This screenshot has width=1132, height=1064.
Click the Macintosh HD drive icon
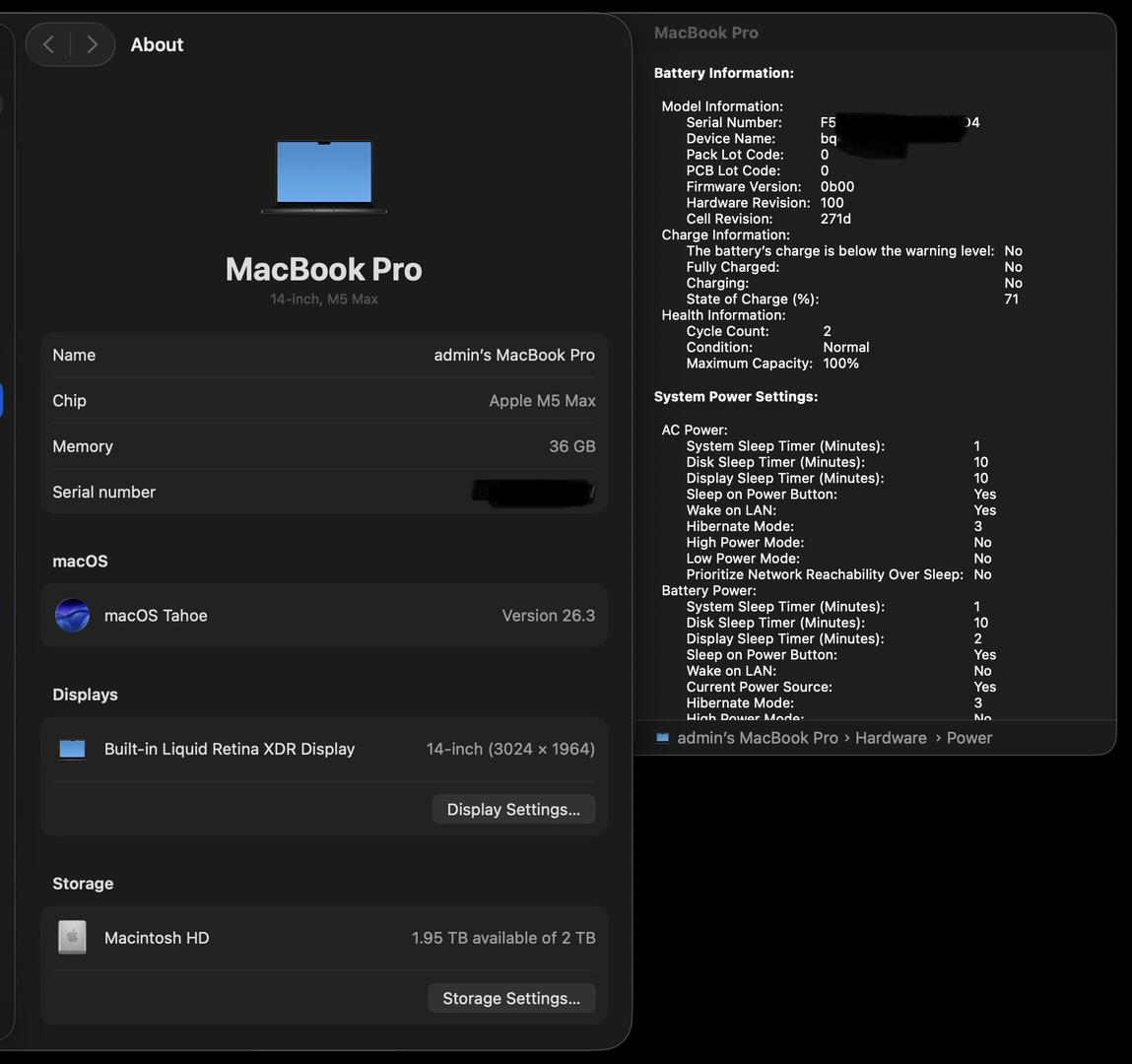pyautogui.click(x=72, y=938)
